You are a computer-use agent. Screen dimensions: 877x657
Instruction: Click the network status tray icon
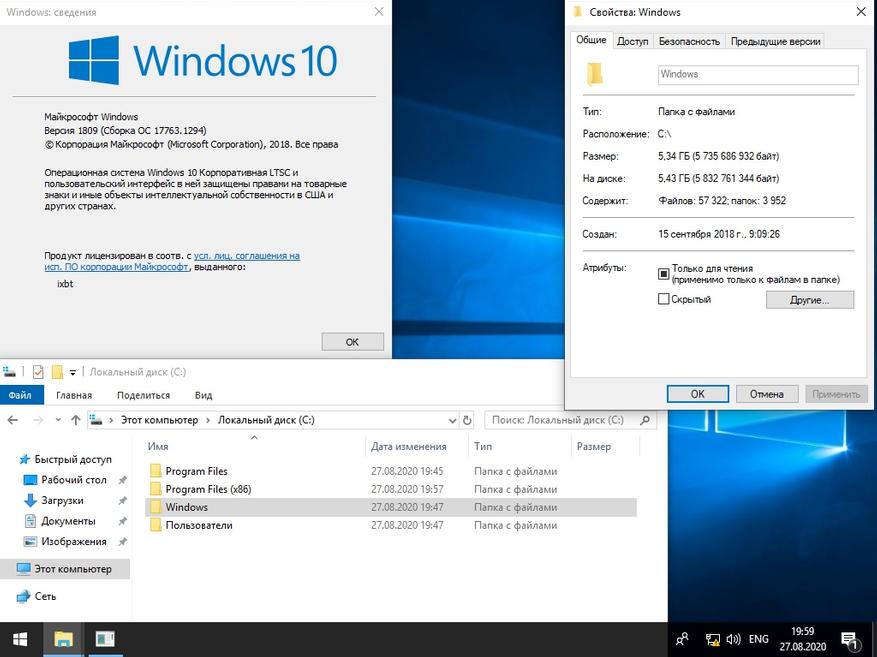tap(712, 639)
